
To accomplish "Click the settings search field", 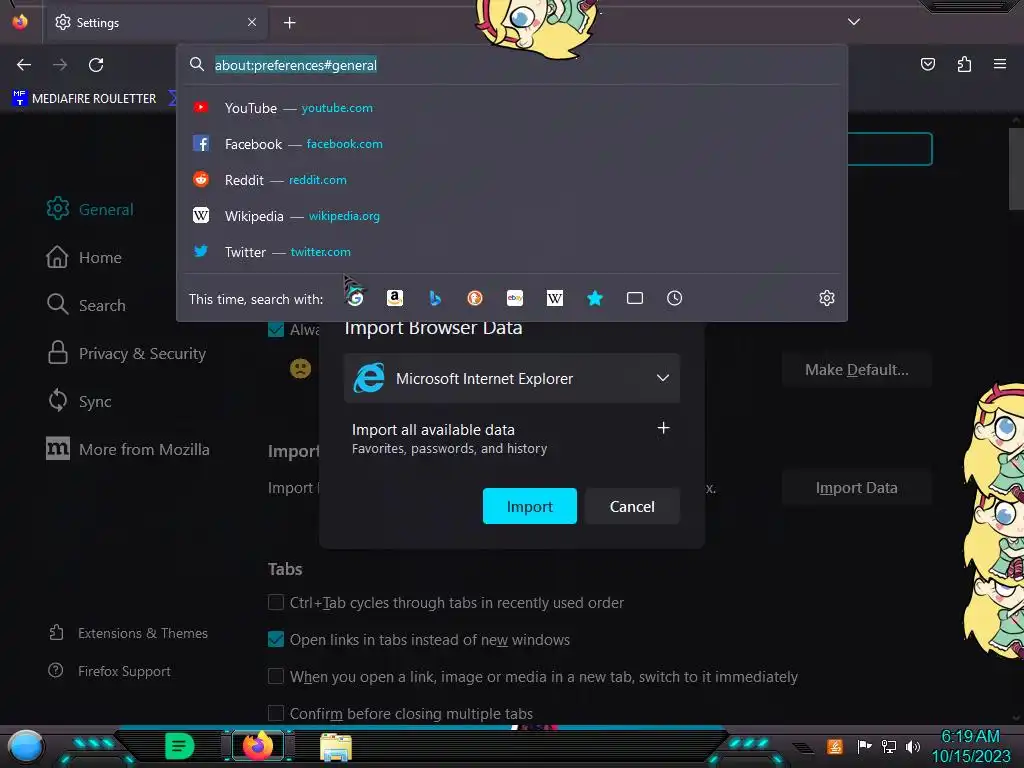I will click(x=889, y=149).
